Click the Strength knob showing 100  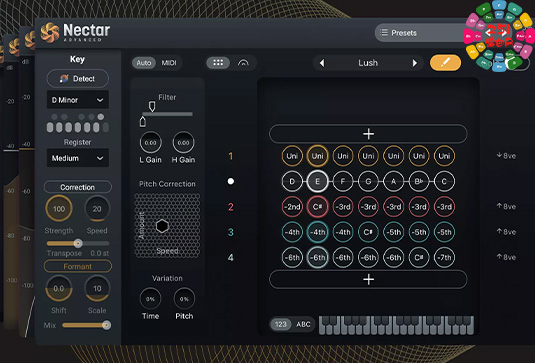59,208
